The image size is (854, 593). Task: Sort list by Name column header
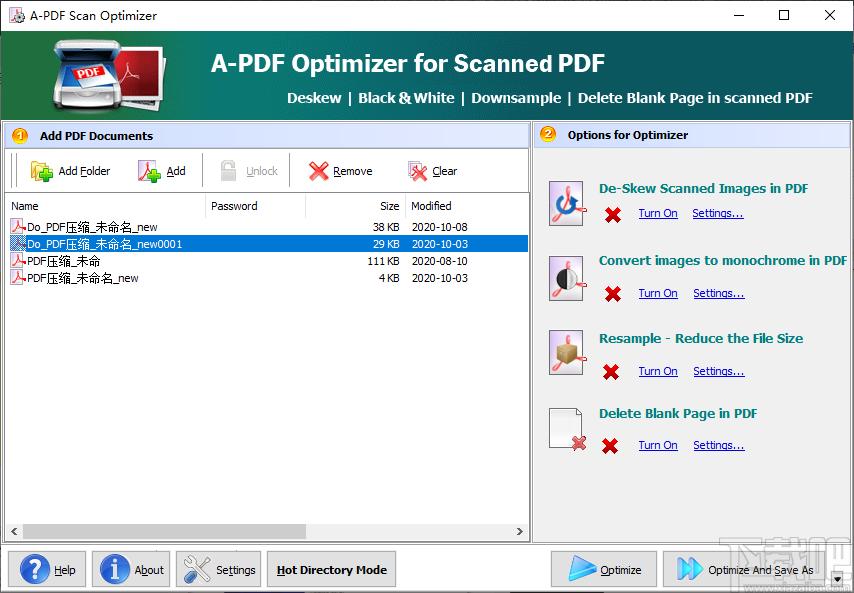point(106,206)
